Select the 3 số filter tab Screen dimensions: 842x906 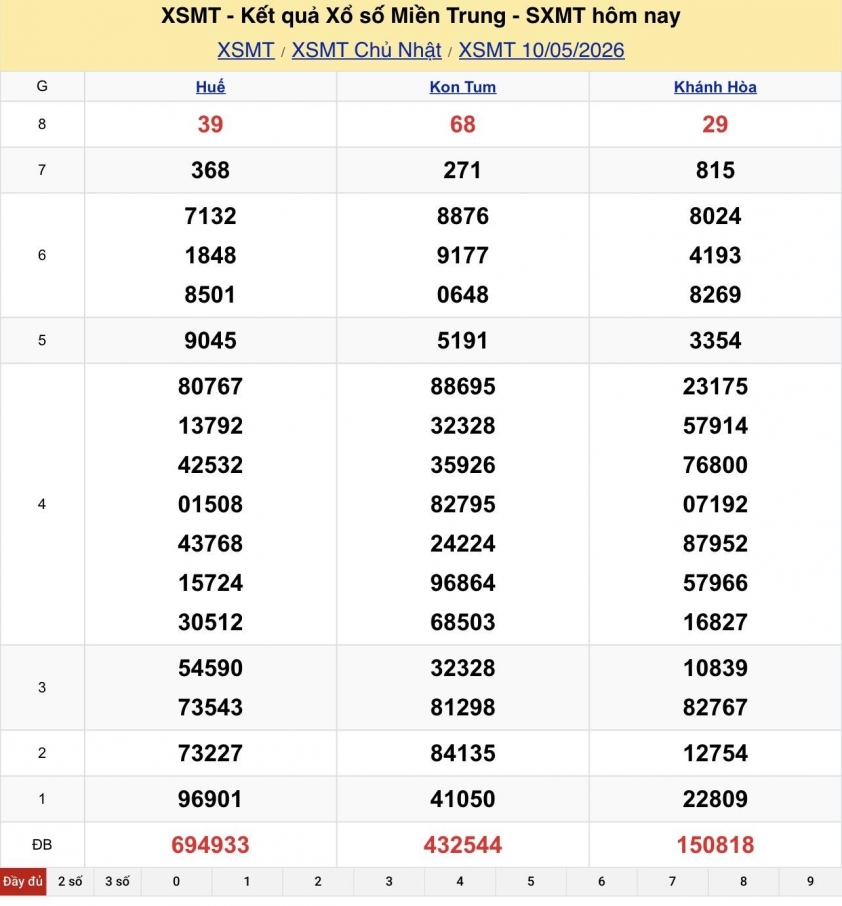click(117, 882)
